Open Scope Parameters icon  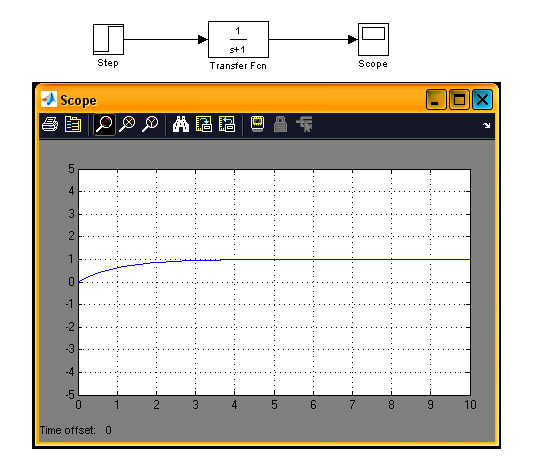coord(73,124)
